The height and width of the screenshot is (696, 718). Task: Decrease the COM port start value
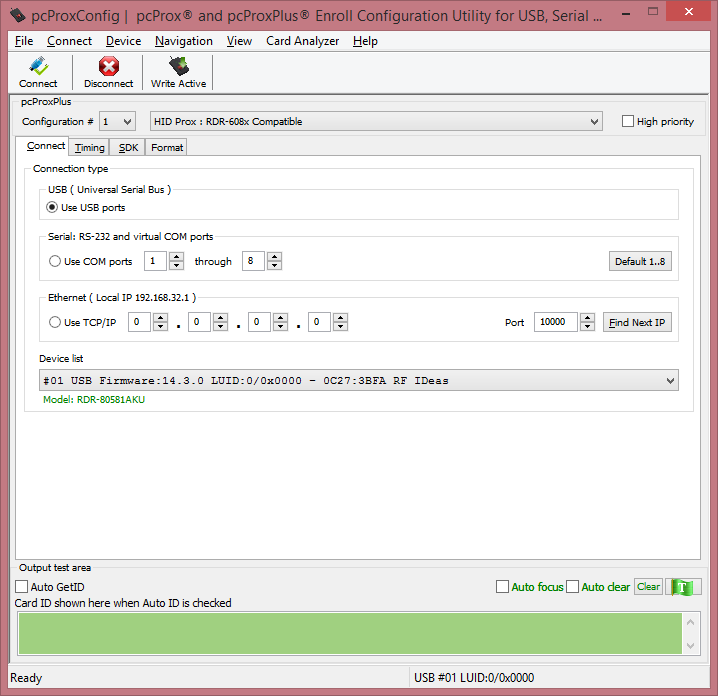(x=176, y=266)
